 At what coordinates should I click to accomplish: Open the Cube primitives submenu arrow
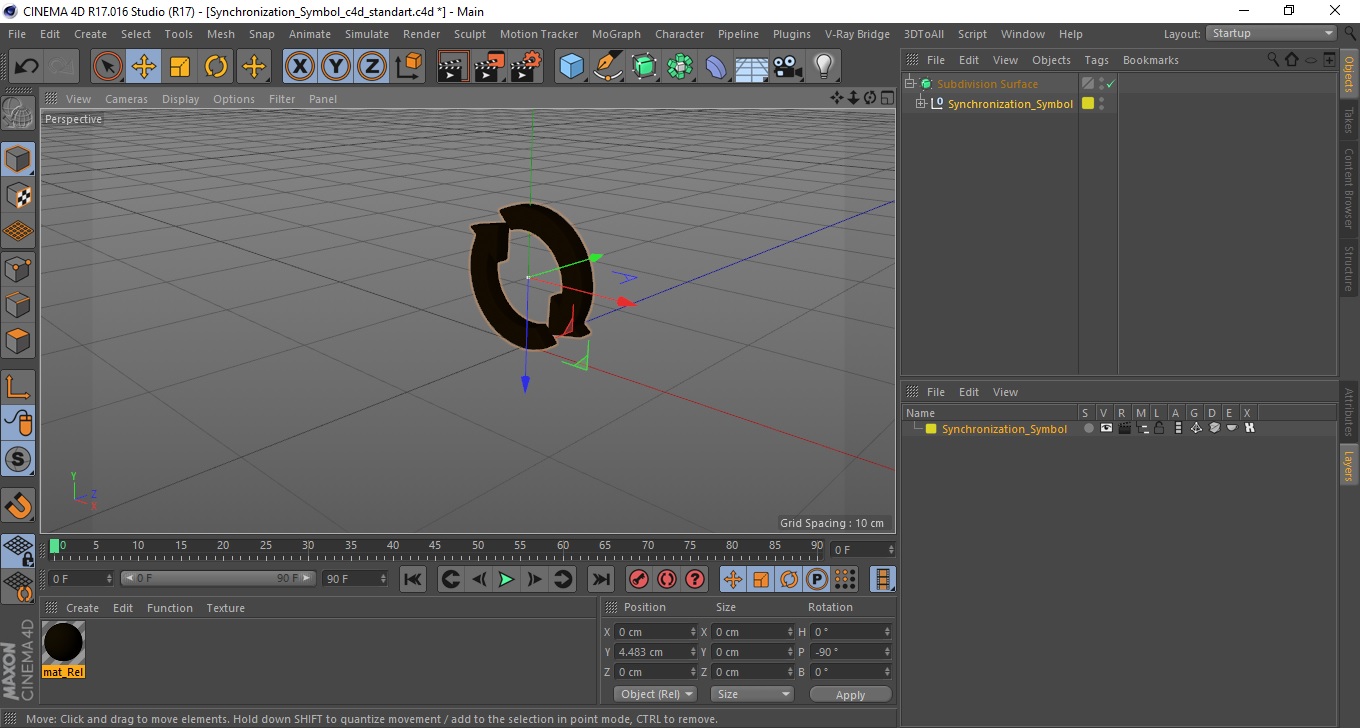click(x=584, y=81)
